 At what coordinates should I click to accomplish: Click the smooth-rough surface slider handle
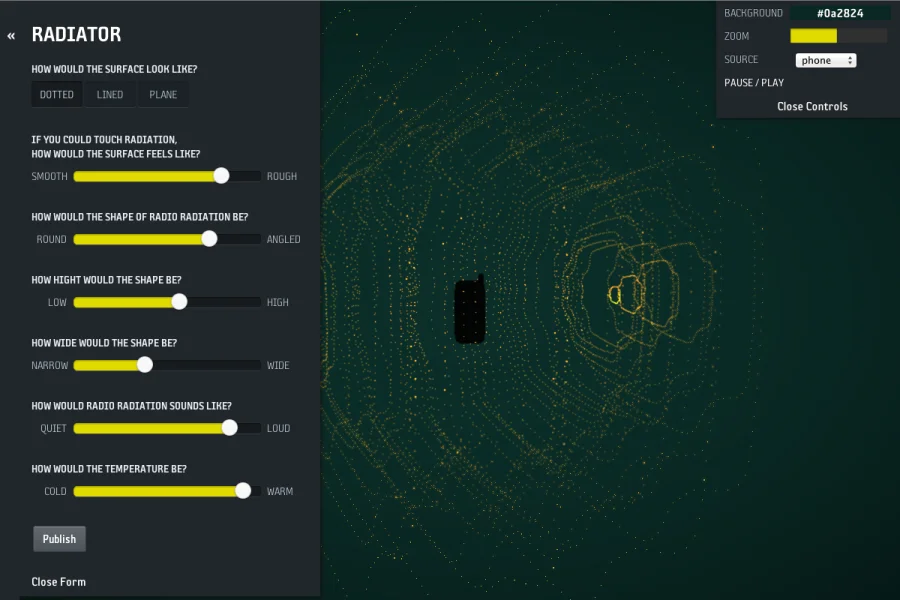[x=221, y=176]
